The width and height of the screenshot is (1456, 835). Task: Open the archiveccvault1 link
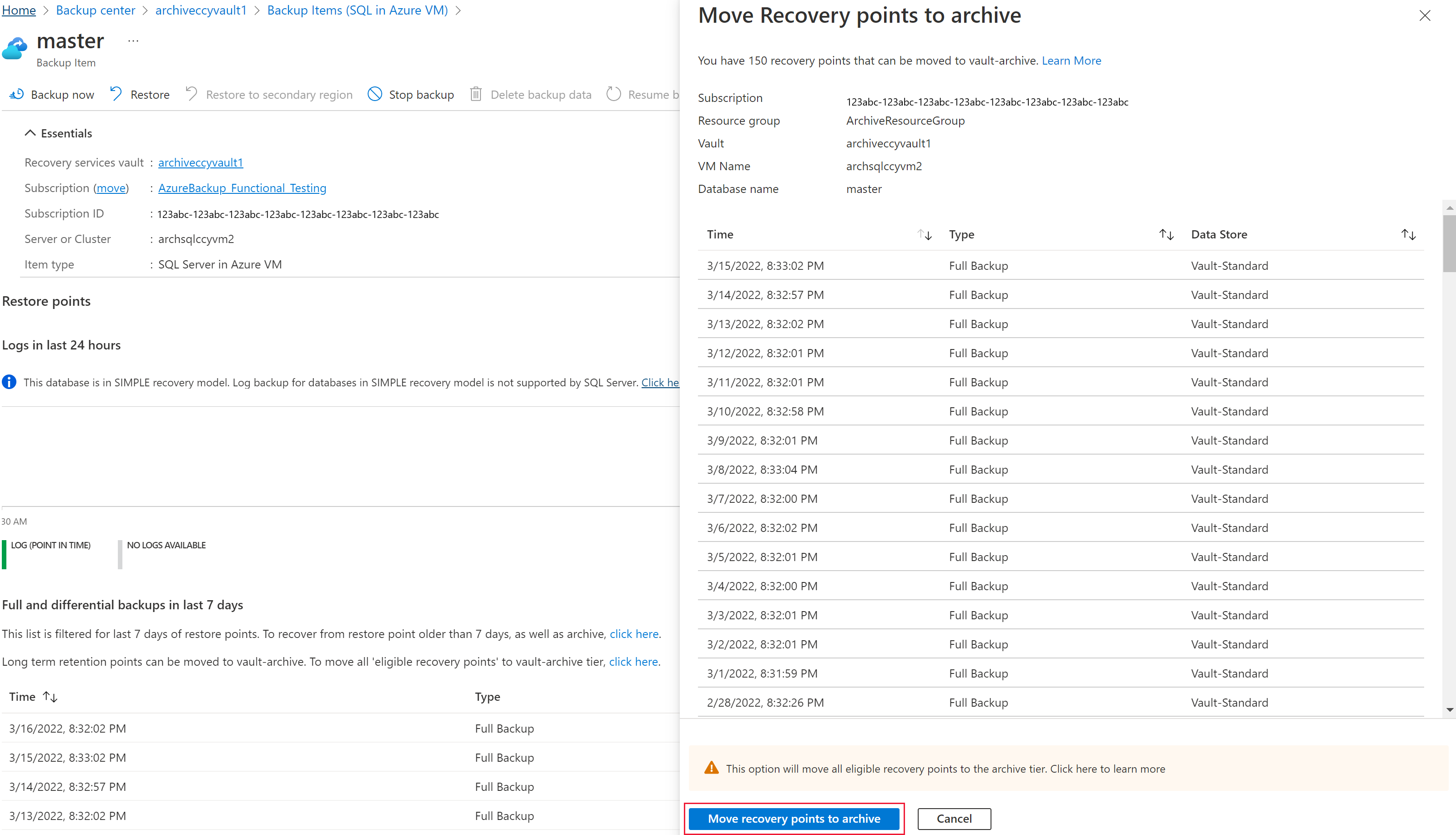pos(200,162)
